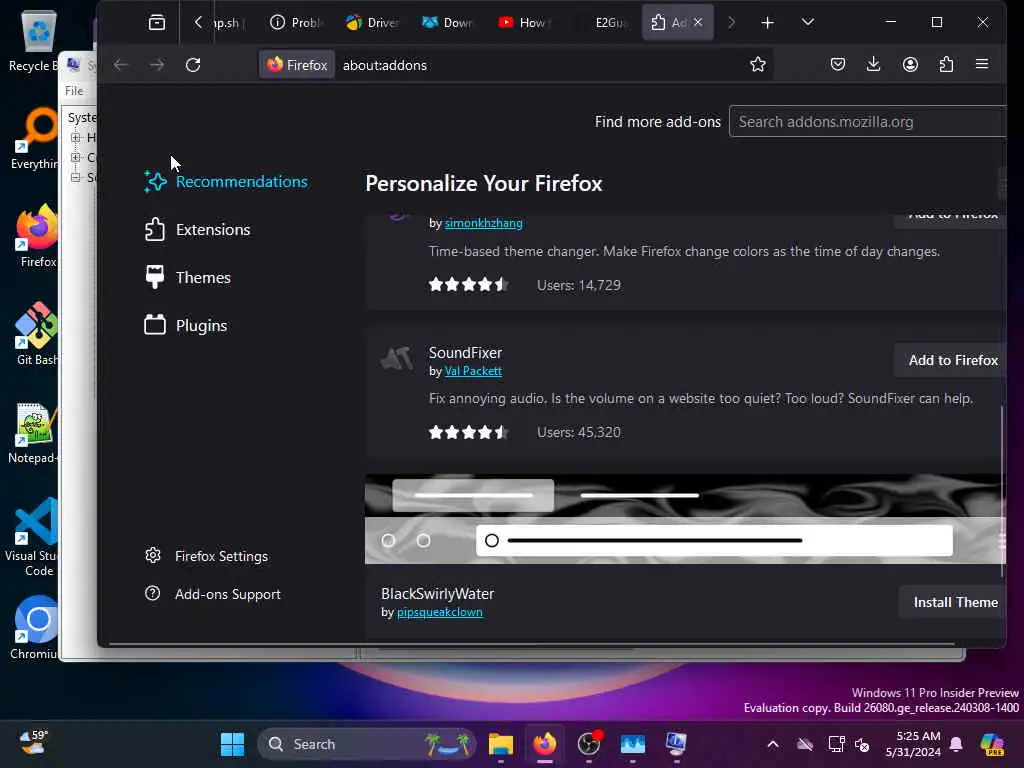Click the add-ons page vertical scrollbar

coord(1002,491)
